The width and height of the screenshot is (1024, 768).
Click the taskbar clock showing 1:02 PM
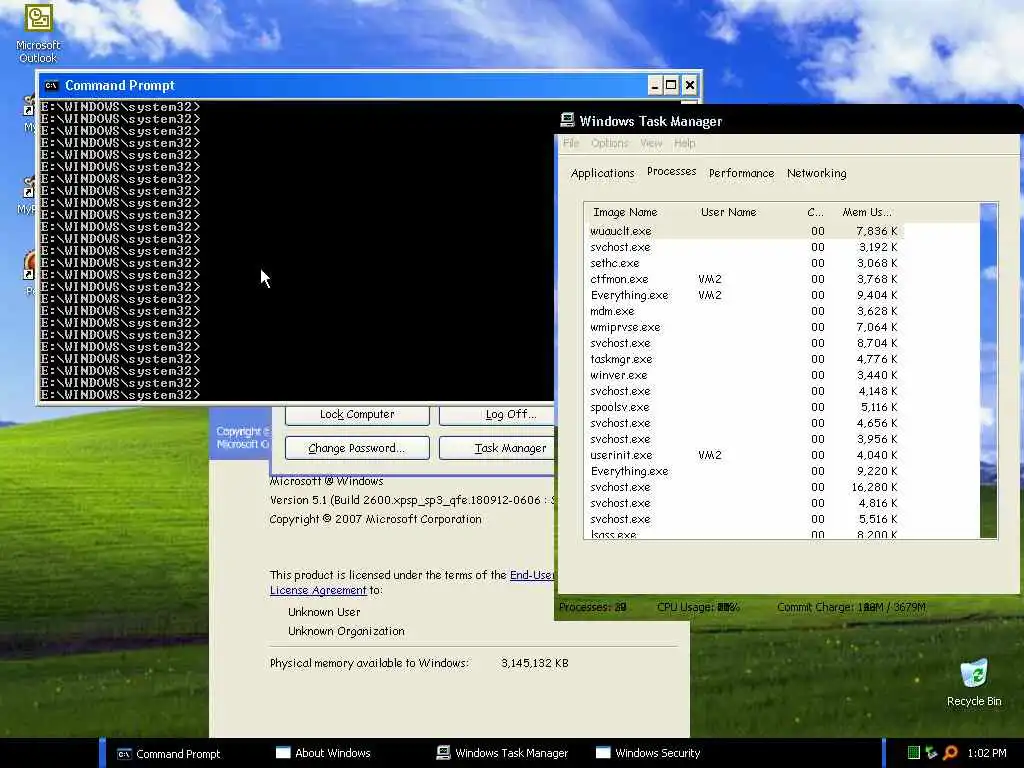(x=987, y=753)
